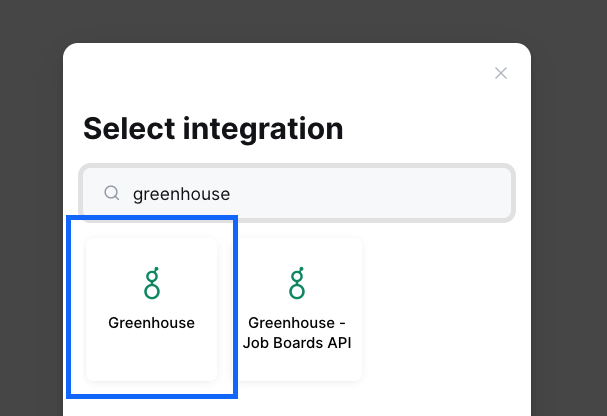
Task: Click the dark overlay left of the dialog
Action: (31, 232)
